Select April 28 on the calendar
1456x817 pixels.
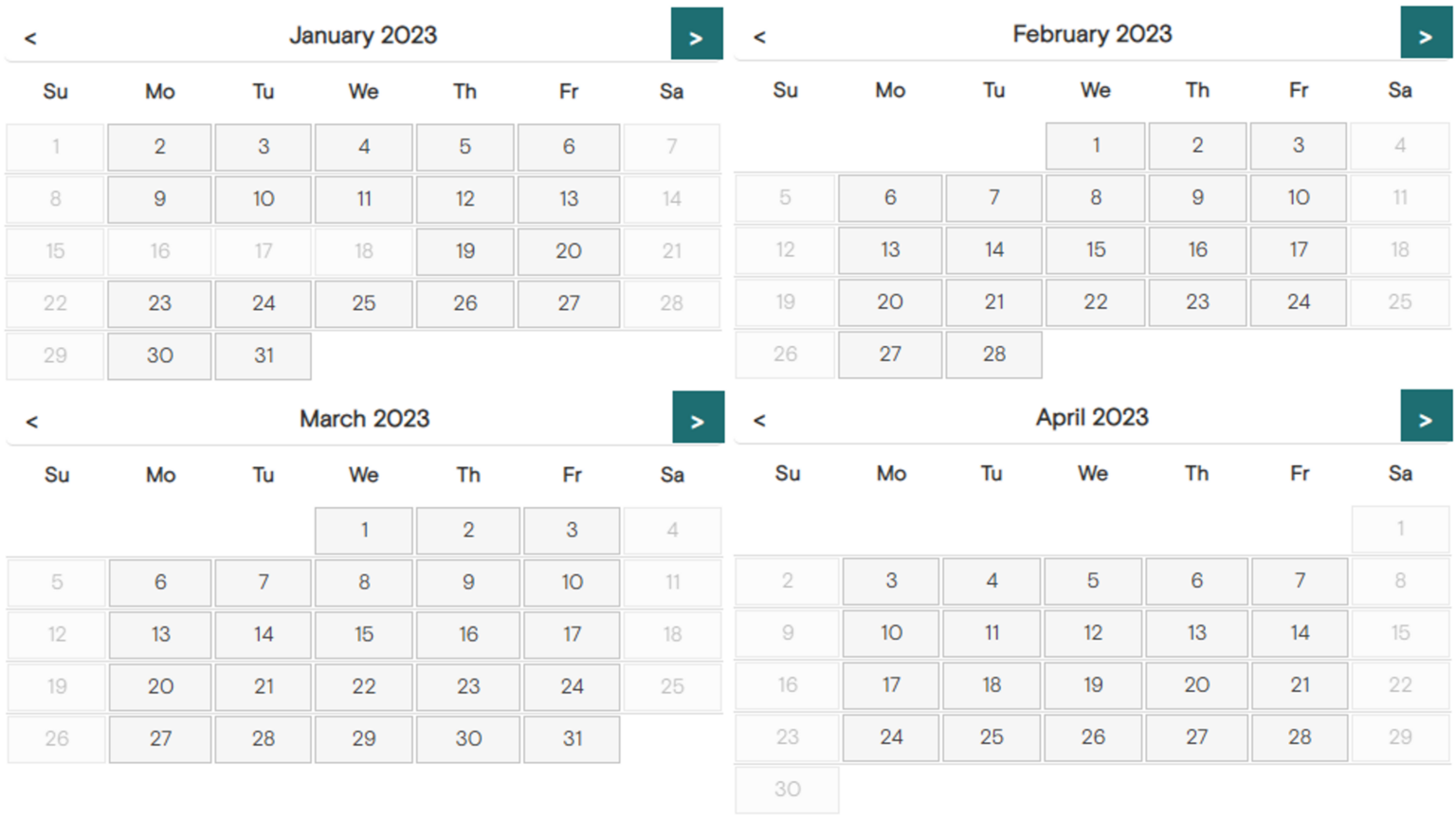(1299, 736)
